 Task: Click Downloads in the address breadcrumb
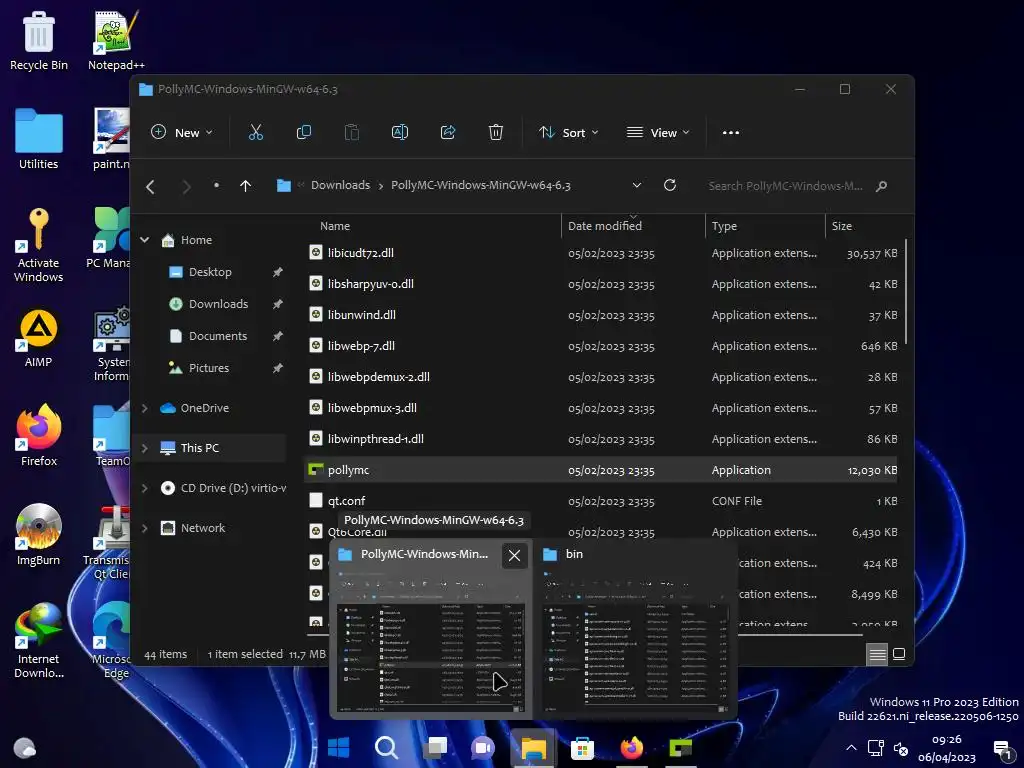[x=340, y=185]
